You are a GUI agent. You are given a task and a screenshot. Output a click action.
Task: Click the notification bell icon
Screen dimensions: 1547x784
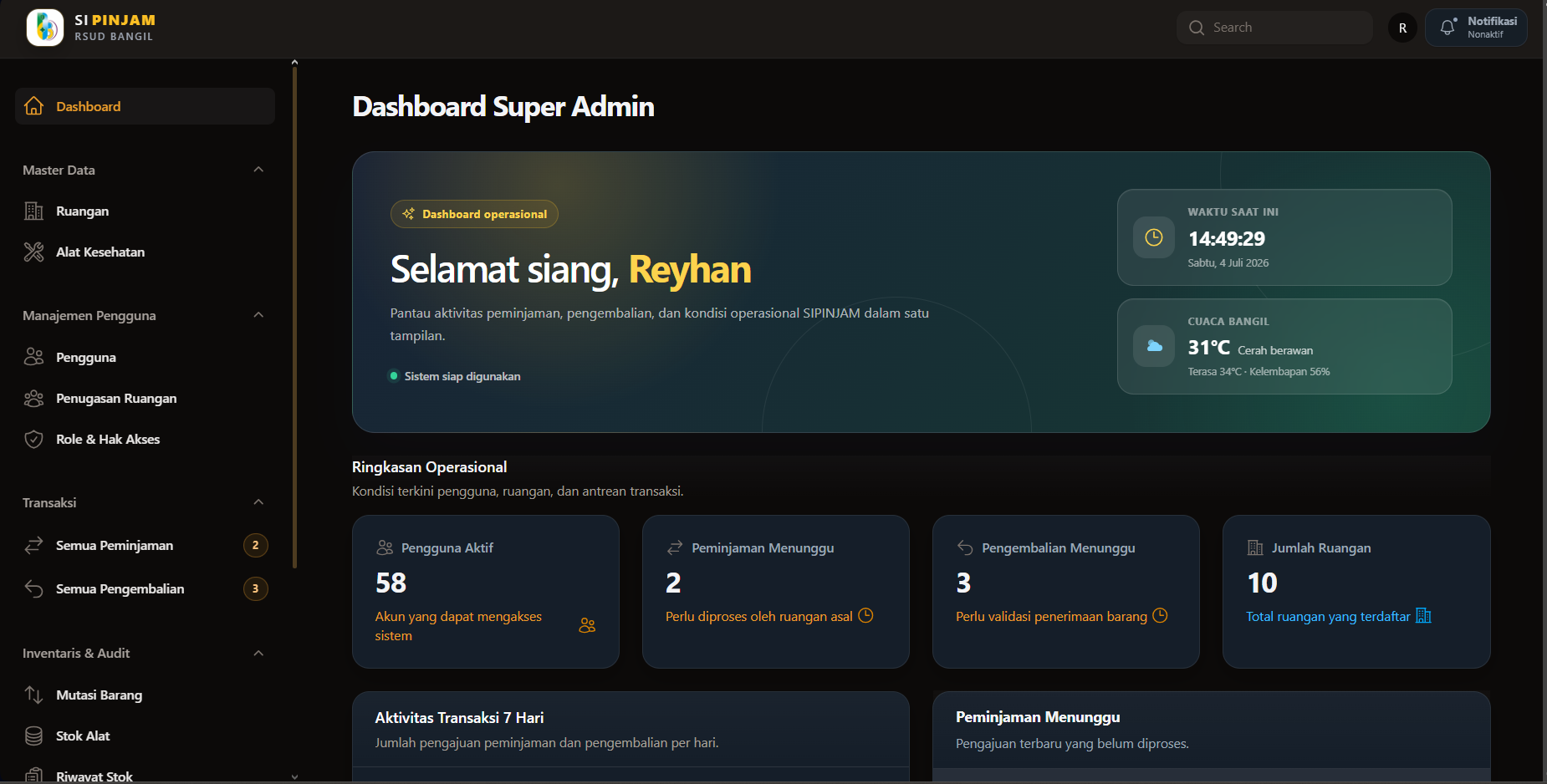[1447, 28]
